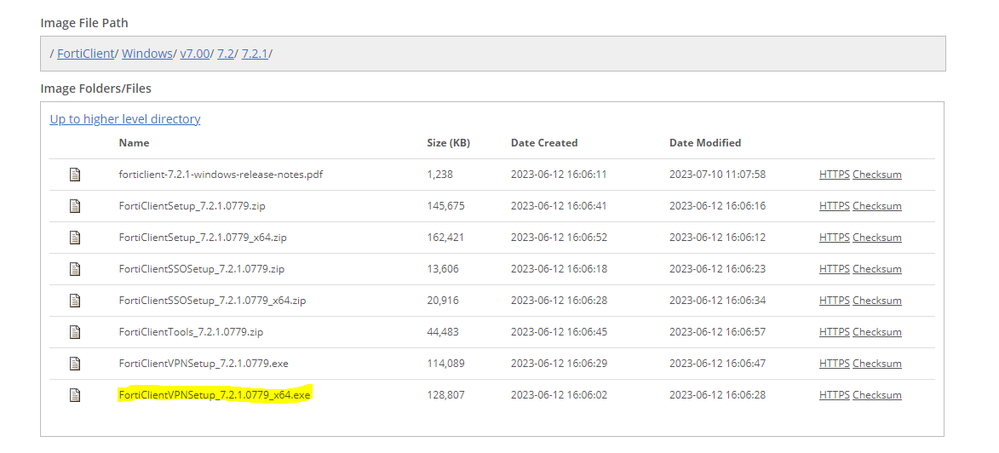Click file icon beside FortiClientVPNSetup_7.2.1.0779.exe
The image size is (999, 453).
(x=74, y=364)
